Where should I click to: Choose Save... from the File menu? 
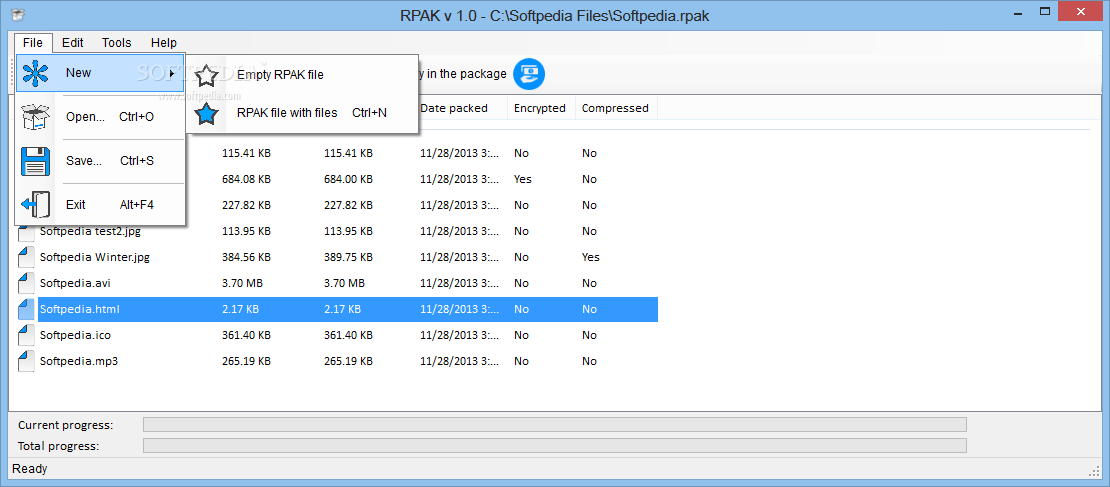100,161
